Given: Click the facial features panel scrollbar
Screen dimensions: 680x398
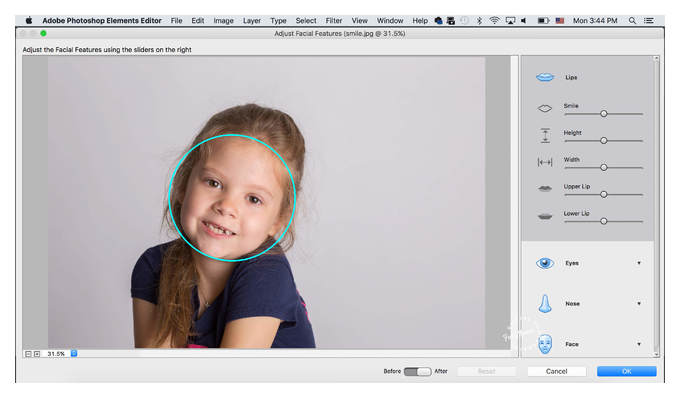Looking at the screenshot, I should pyautogui.click(x=656, y=206).
